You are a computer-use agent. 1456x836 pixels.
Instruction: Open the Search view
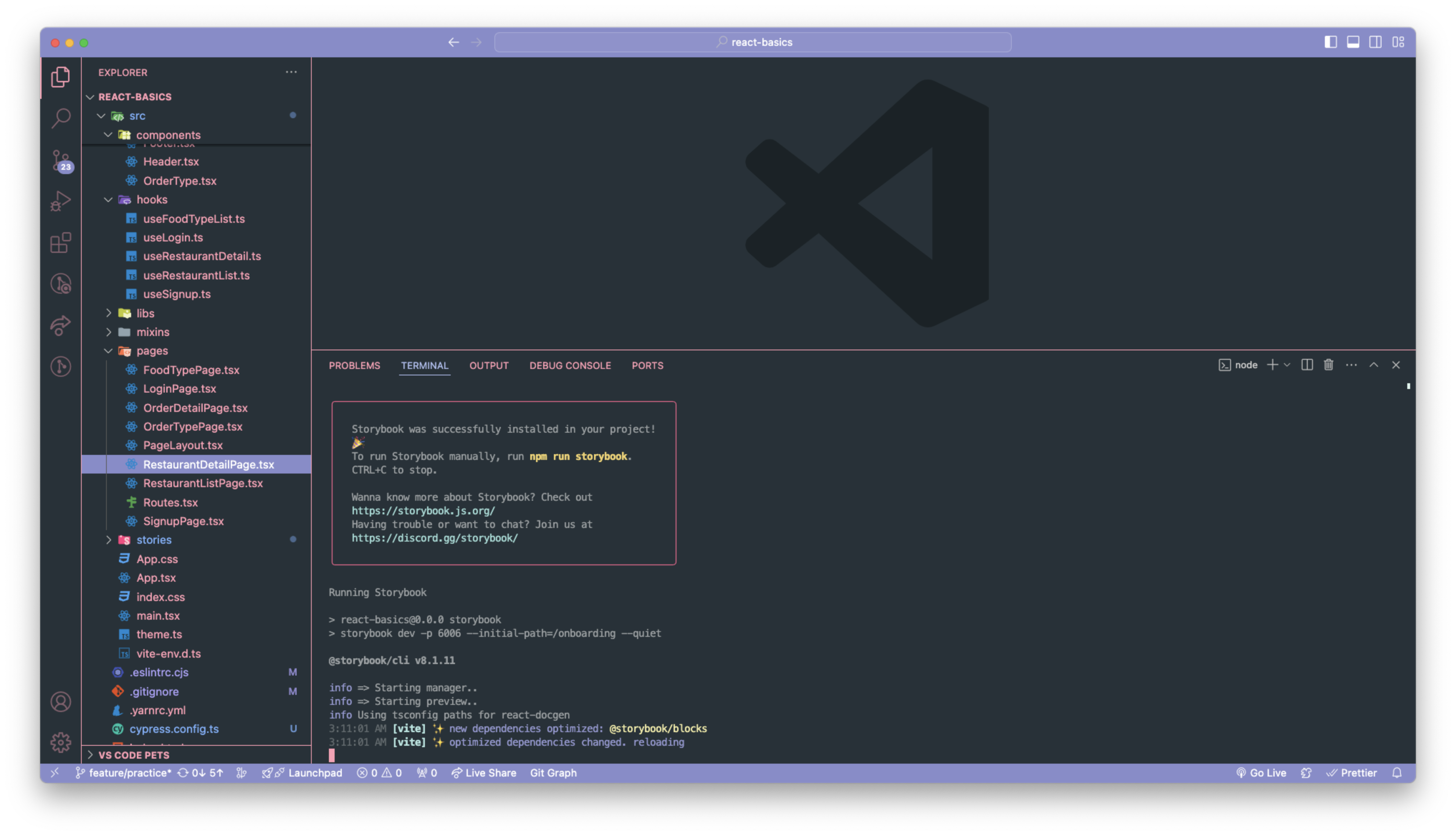point(60,118)
